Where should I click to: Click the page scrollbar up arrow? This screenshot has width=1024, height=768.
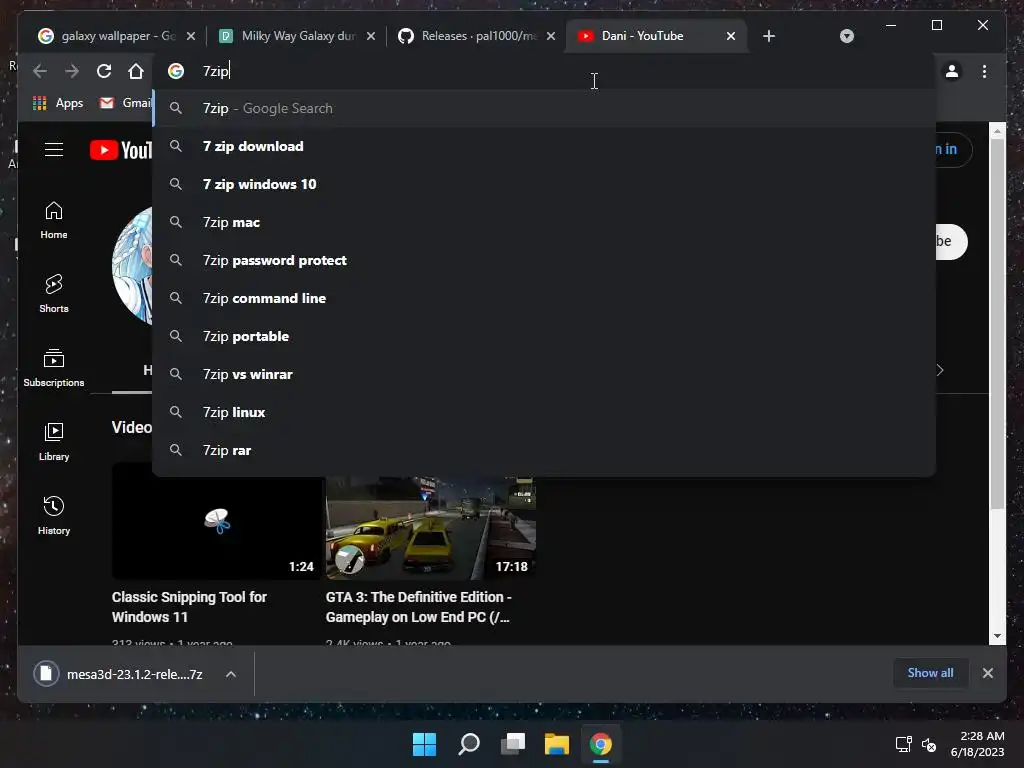(997, 131)
